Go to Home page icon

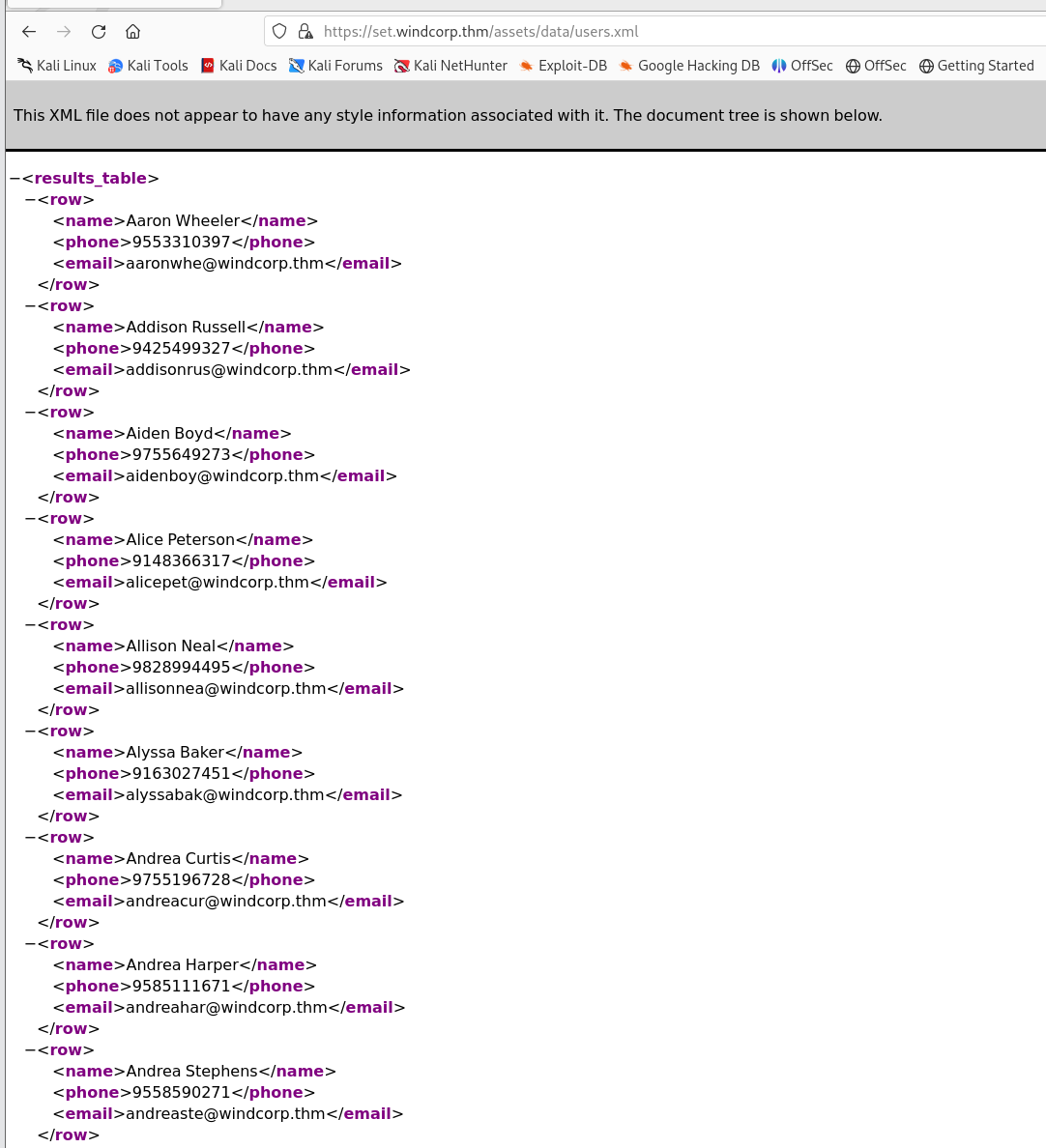point(133,32)
